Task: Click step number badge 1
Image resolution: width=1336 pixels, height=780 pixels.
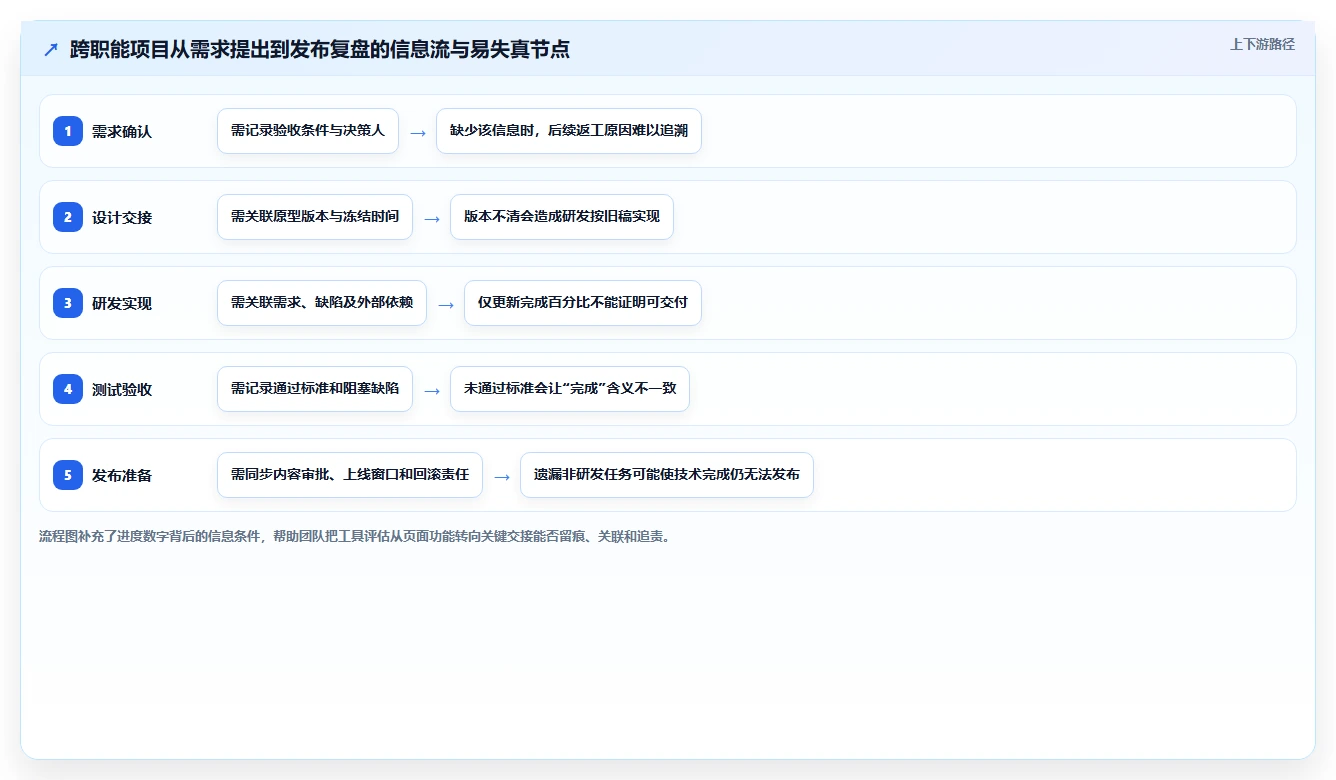Action: tap(68, 131)
